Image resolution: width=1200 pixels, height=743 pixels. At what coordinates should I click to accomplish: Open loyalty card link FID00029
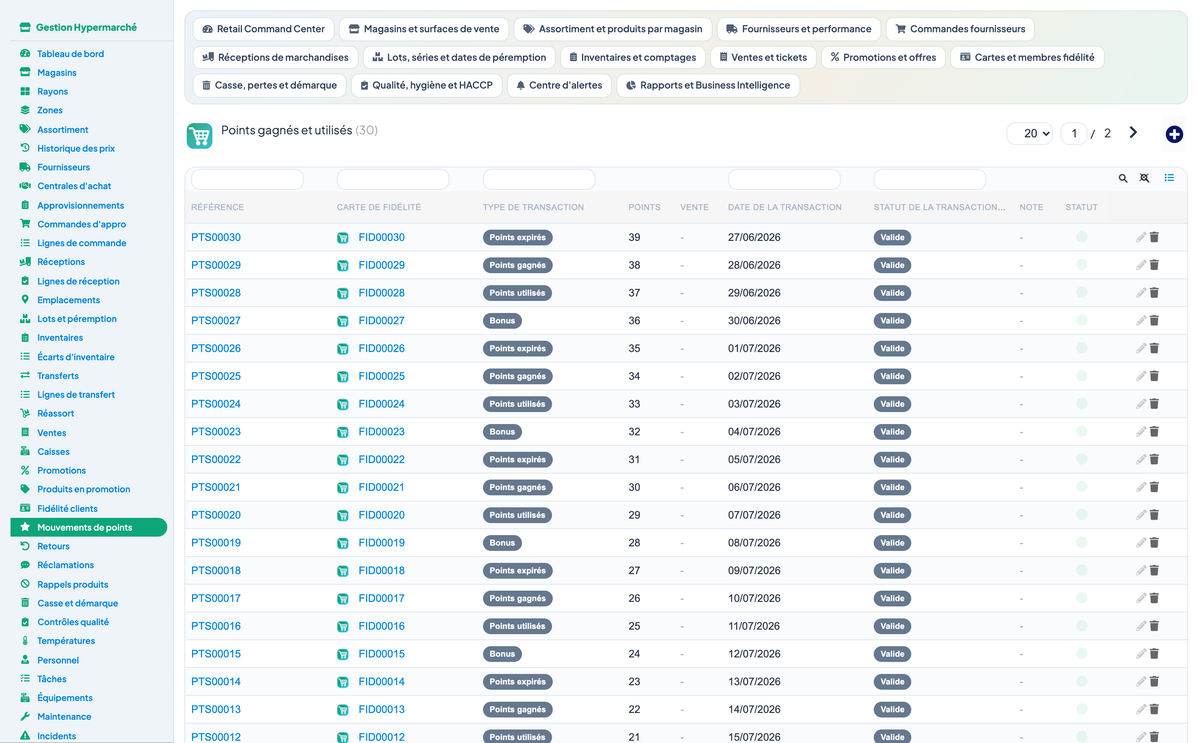382,266
